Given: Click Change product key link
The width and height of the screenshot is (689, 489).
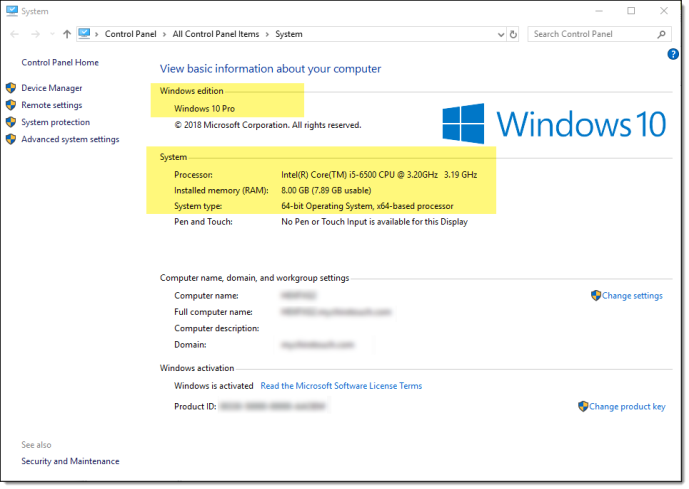Looking at the screenshot, I should [627, 407].
